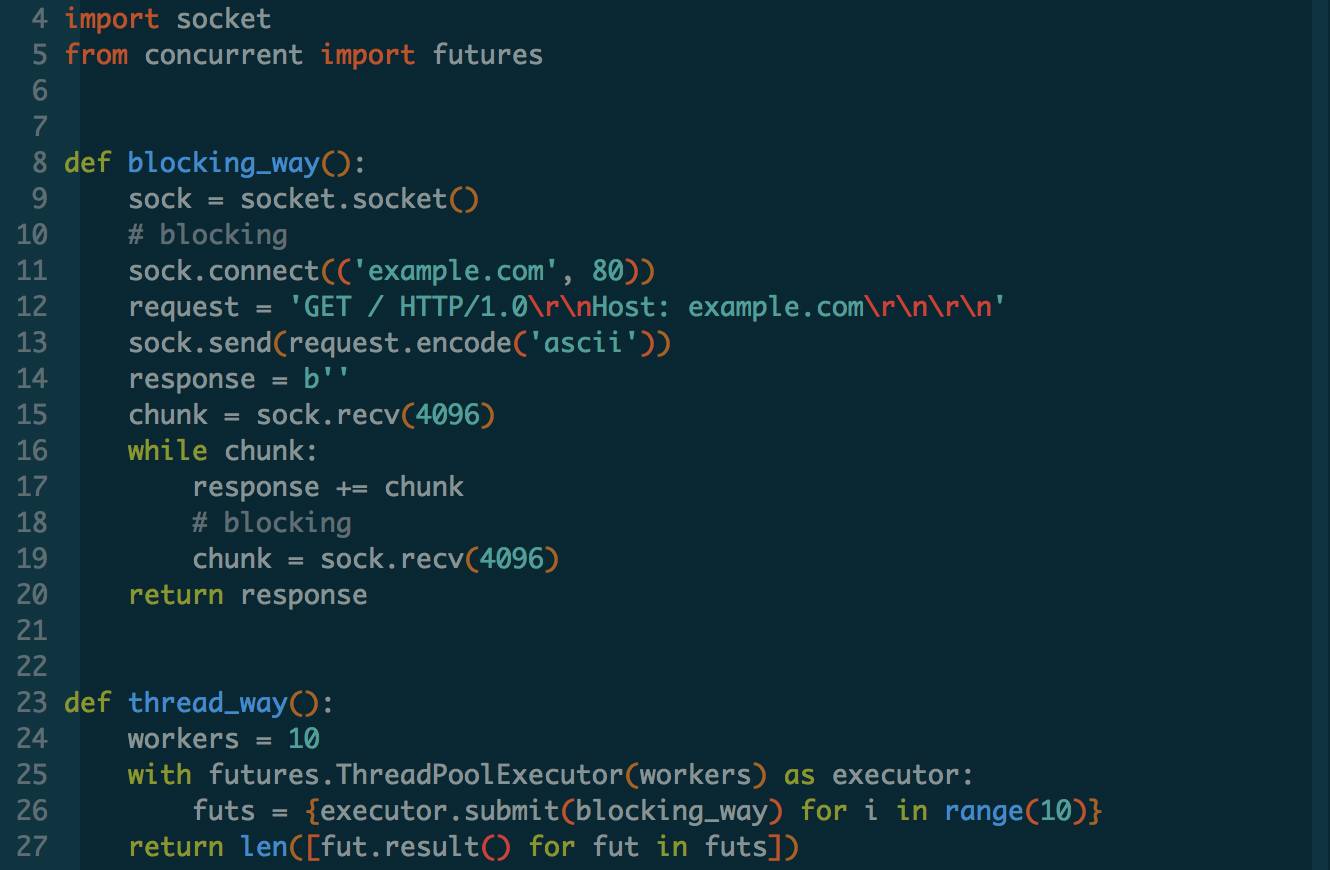The height and width of the screenshot is (870, 1330).
Task: Click 'sock.send' on line 13
Action: 199,343
